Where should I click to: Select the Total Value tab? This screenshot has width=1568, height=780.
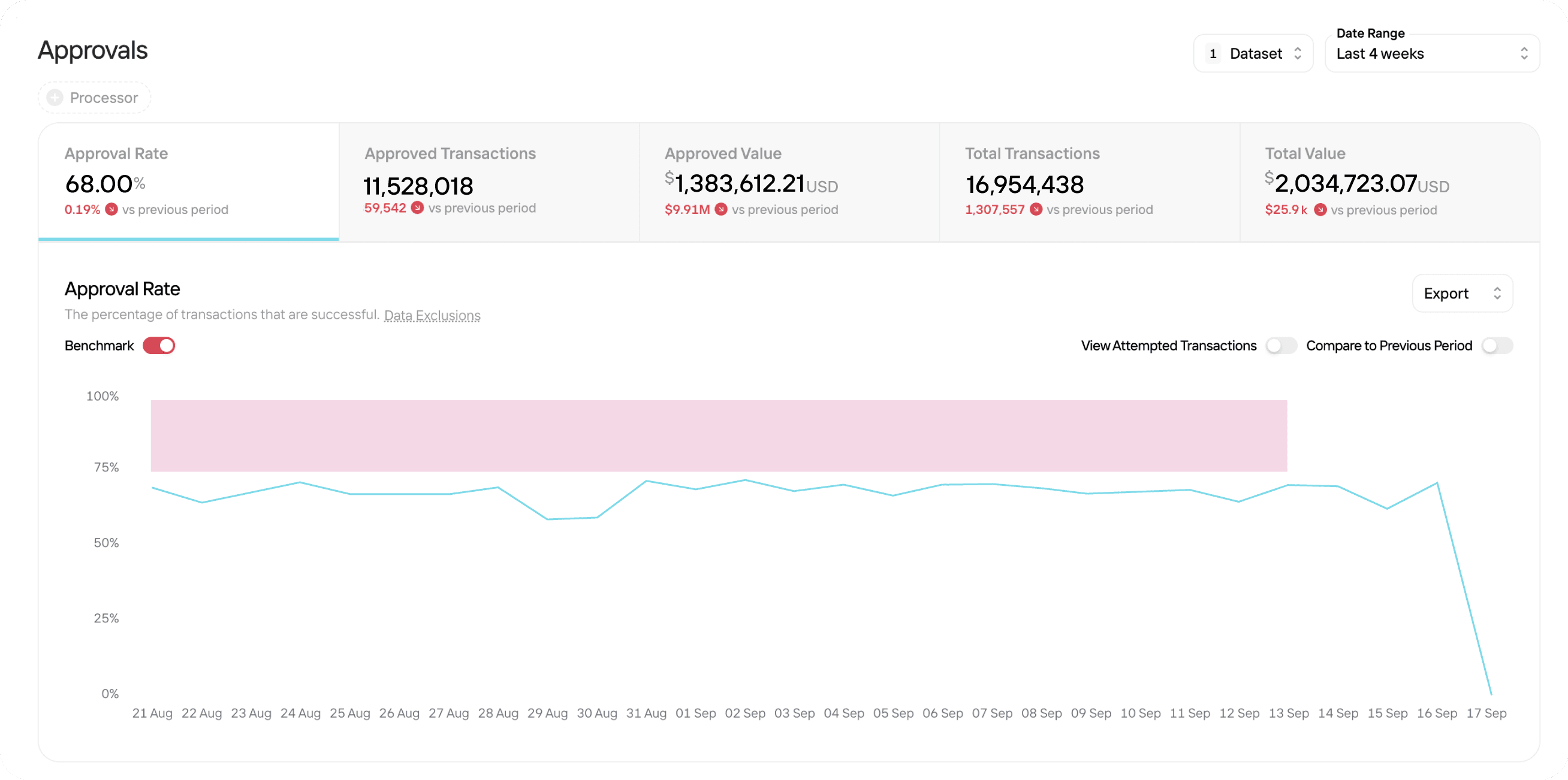[1389, 182]
